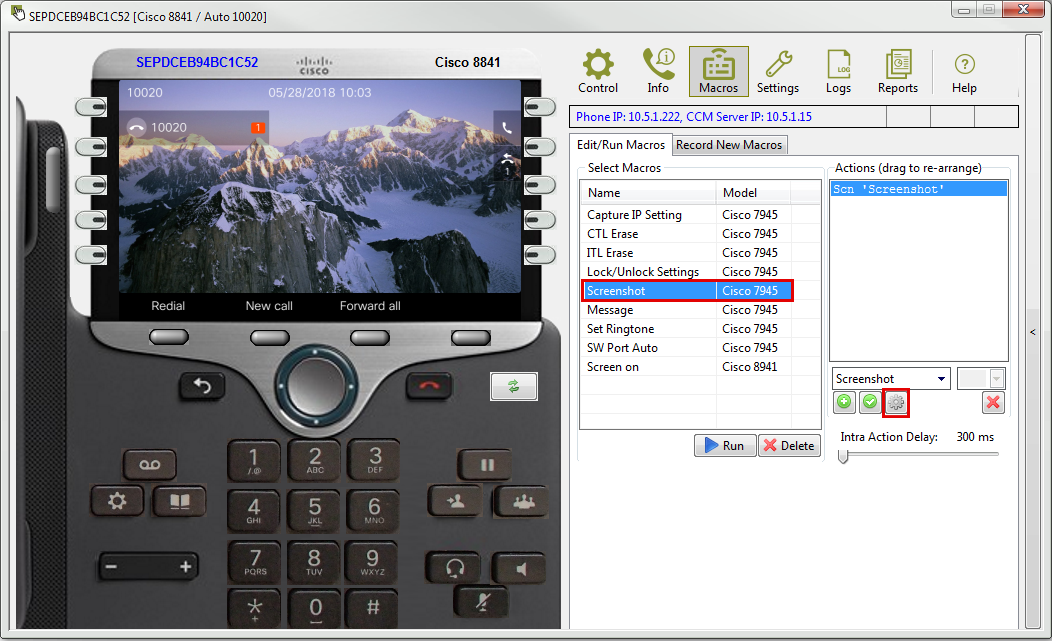This screenshot has width=1052, height=641.
Task: Select the ITL Erase macro row
Action: (700, 252)
